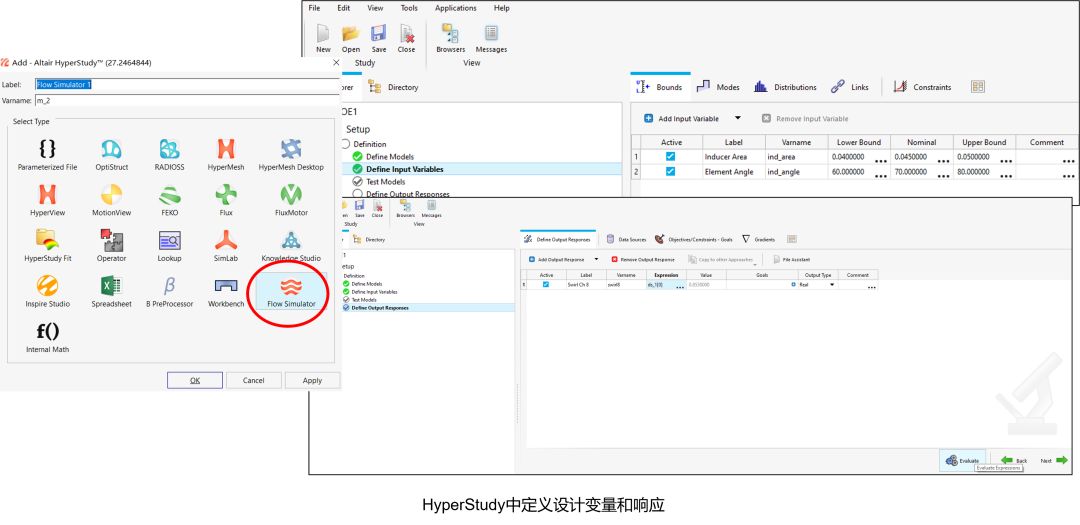Choose the Internal Math model type

[x=48, y=338]
